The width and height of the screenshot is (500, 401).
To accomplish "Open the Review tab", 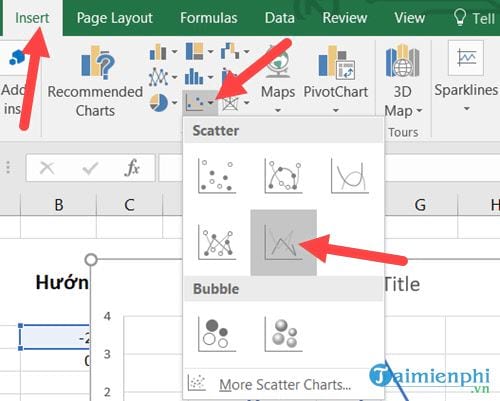I will coord(345,18).
